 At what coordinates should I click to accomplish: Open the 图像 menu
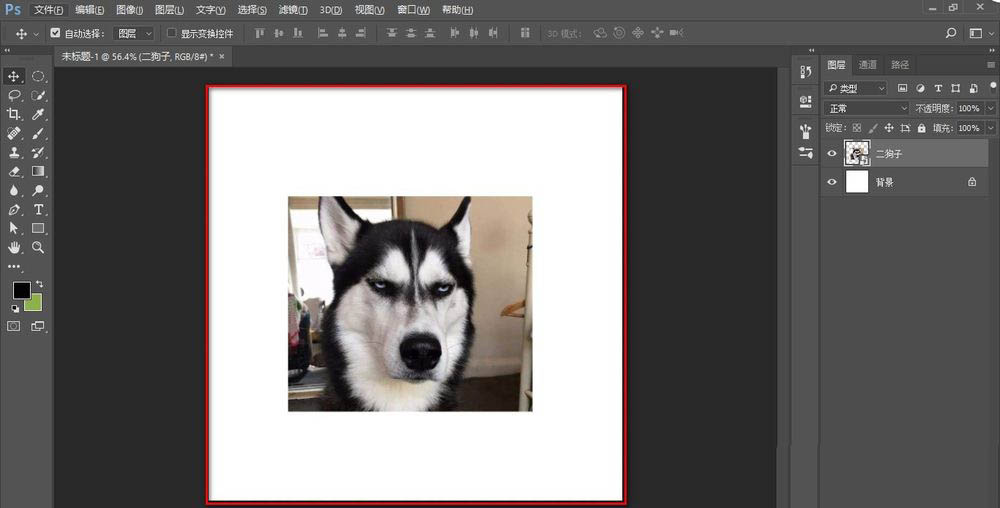point(129,10)
